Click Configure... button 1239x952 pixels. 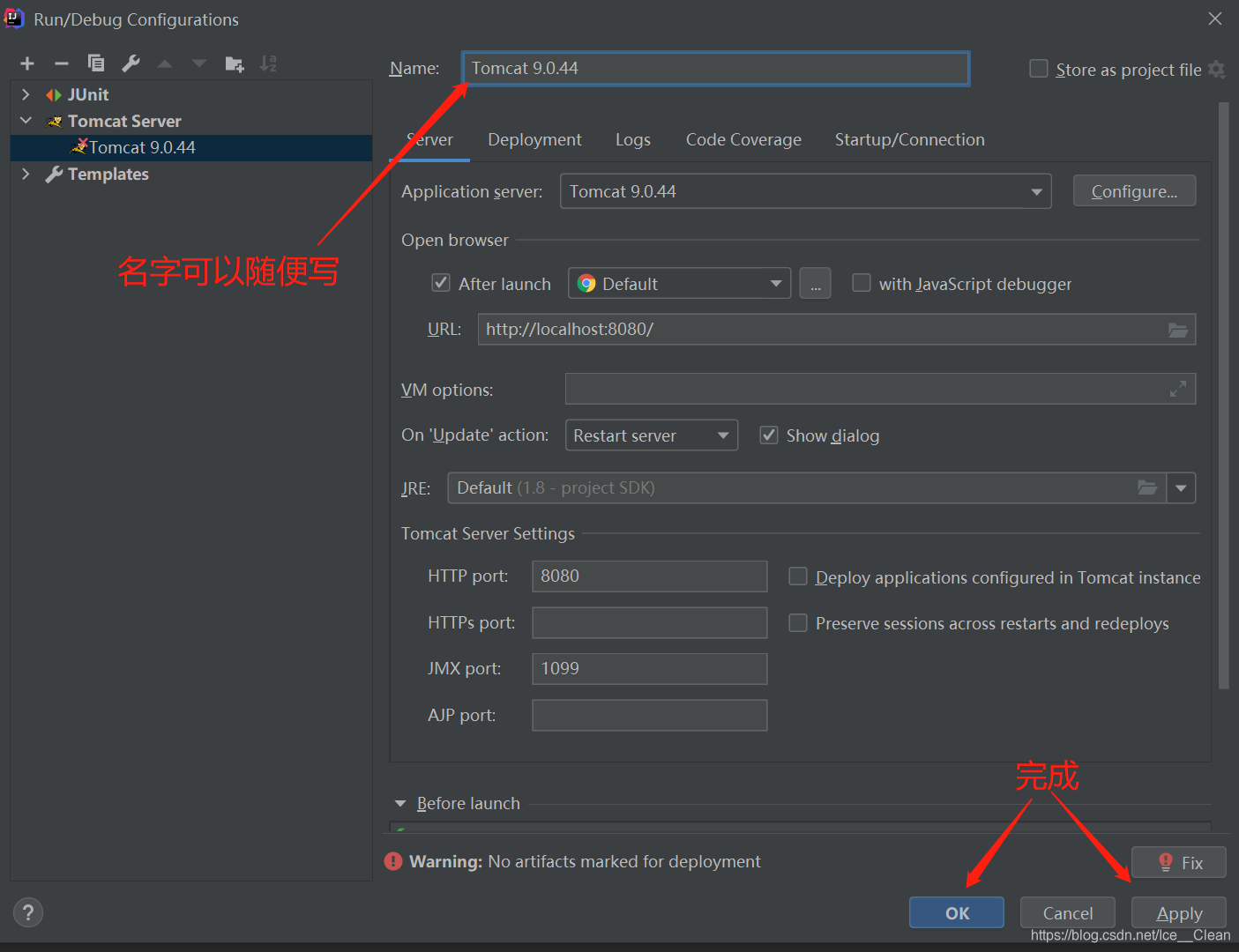coord(1134,191)
